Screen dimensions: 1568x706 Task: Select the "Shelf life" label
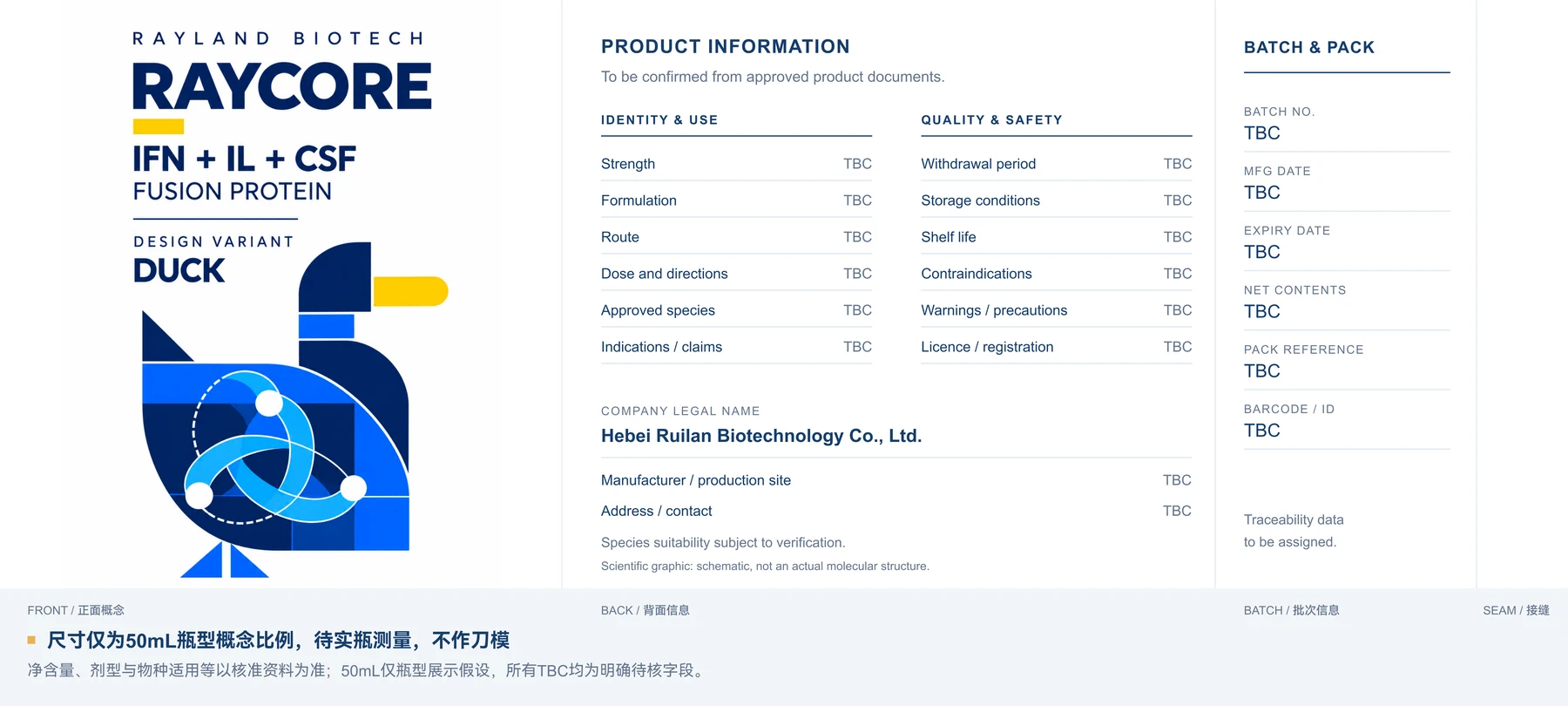[949, 237]
